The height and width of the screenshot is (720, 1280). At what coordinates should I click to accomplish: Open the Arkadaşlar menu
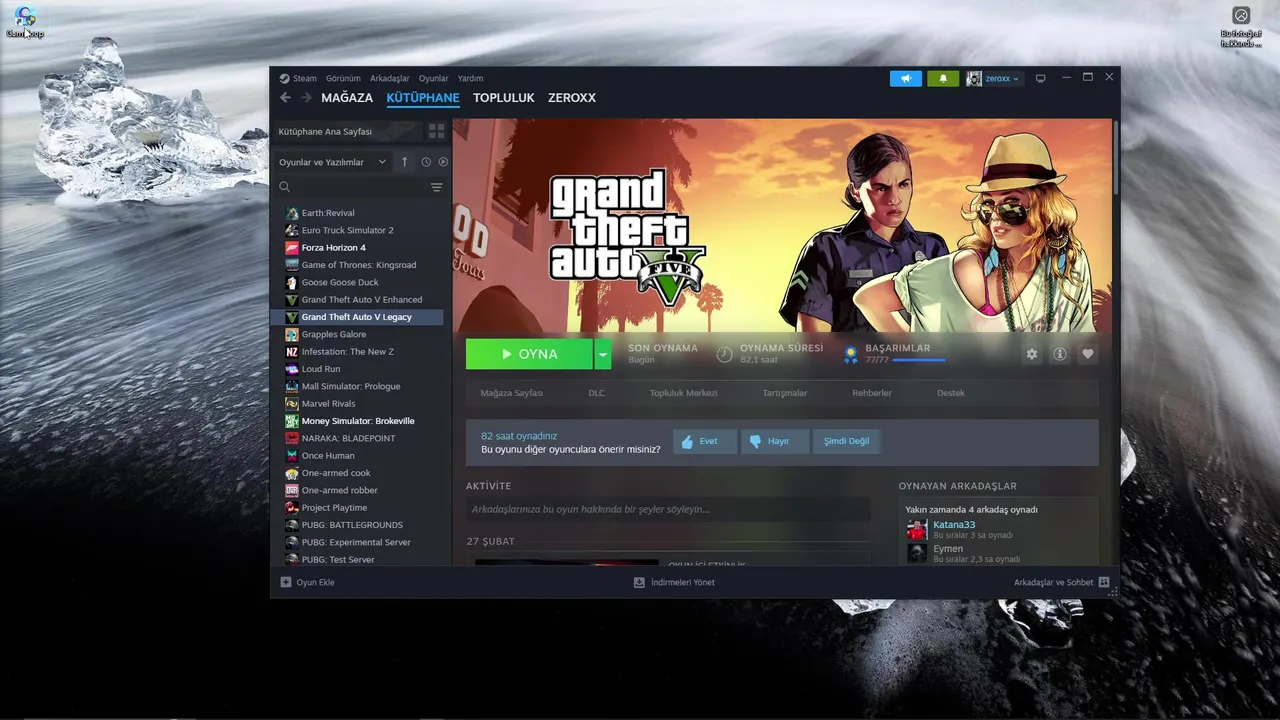coord(390,78)
